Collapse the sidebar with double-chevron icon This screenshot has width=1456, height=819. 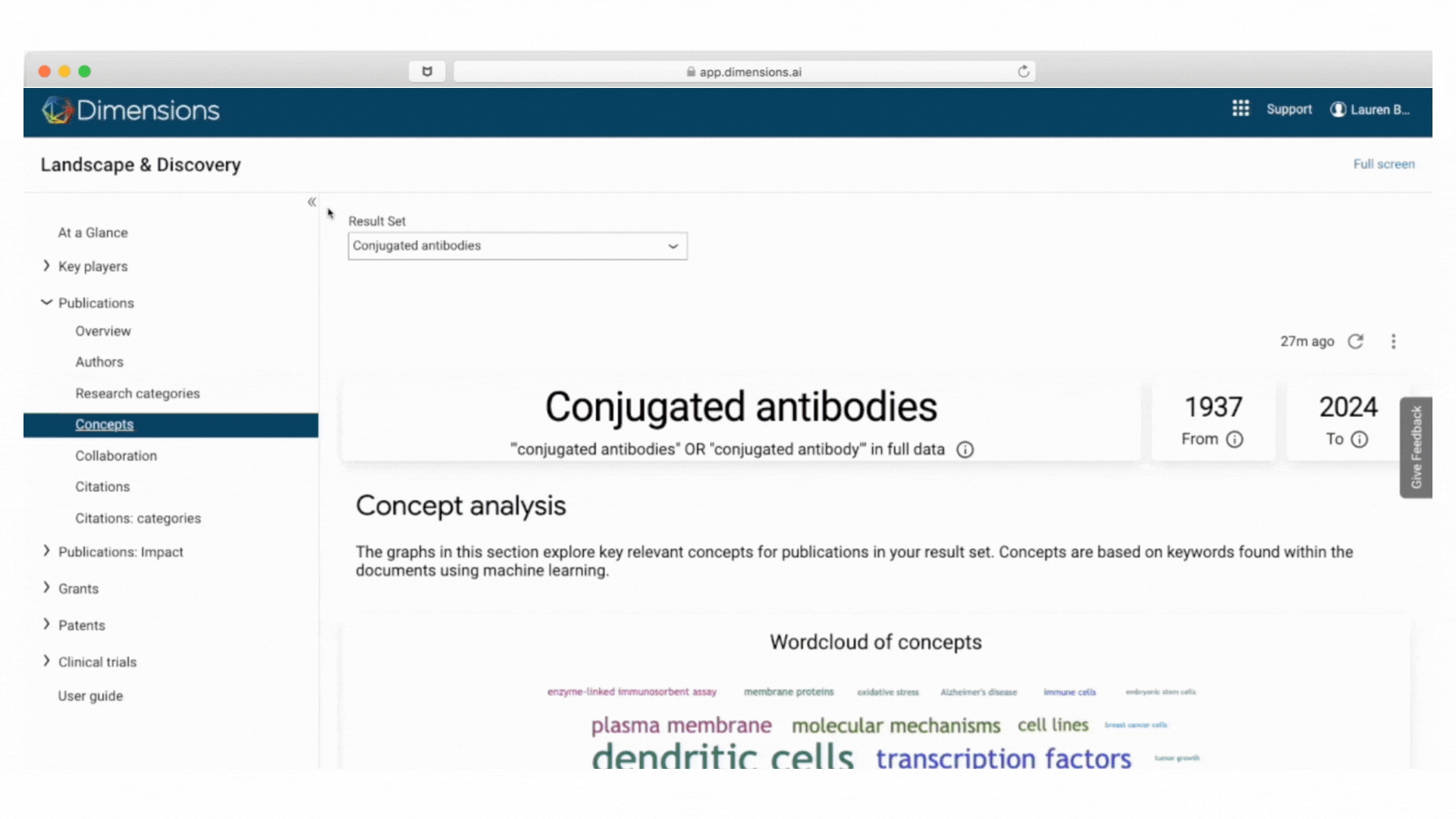[312, 202]
